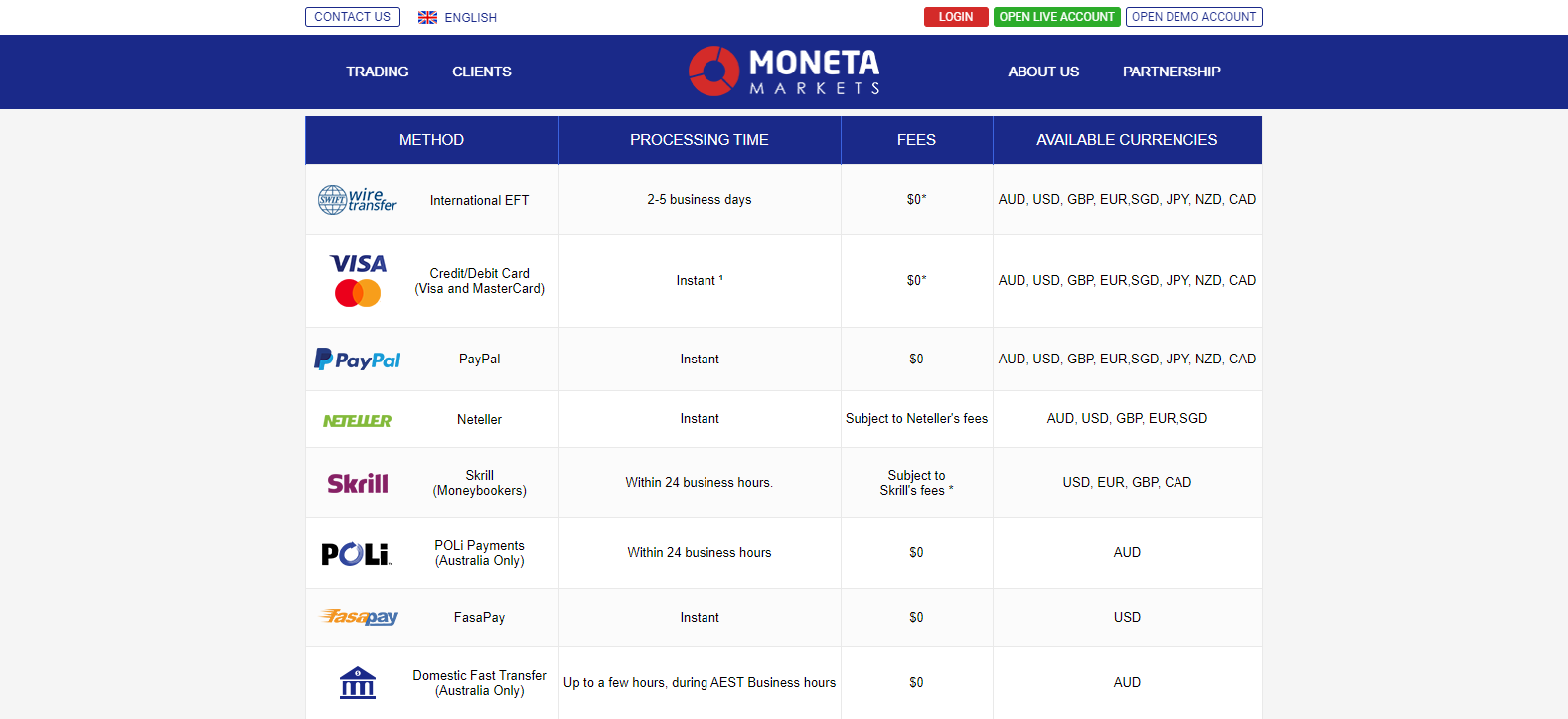Click the Processing Time column header
Image resolution: width=1568 pixels, height=719 pixels.
(700, 140)
